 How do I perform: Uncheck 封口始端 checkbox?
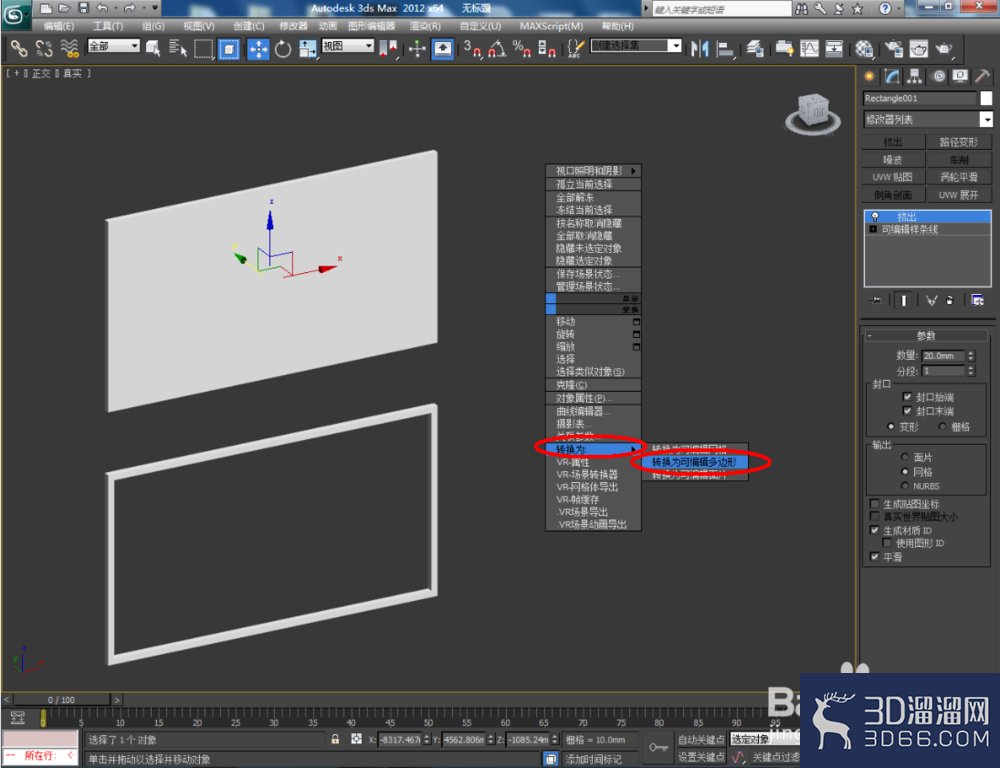907,397
